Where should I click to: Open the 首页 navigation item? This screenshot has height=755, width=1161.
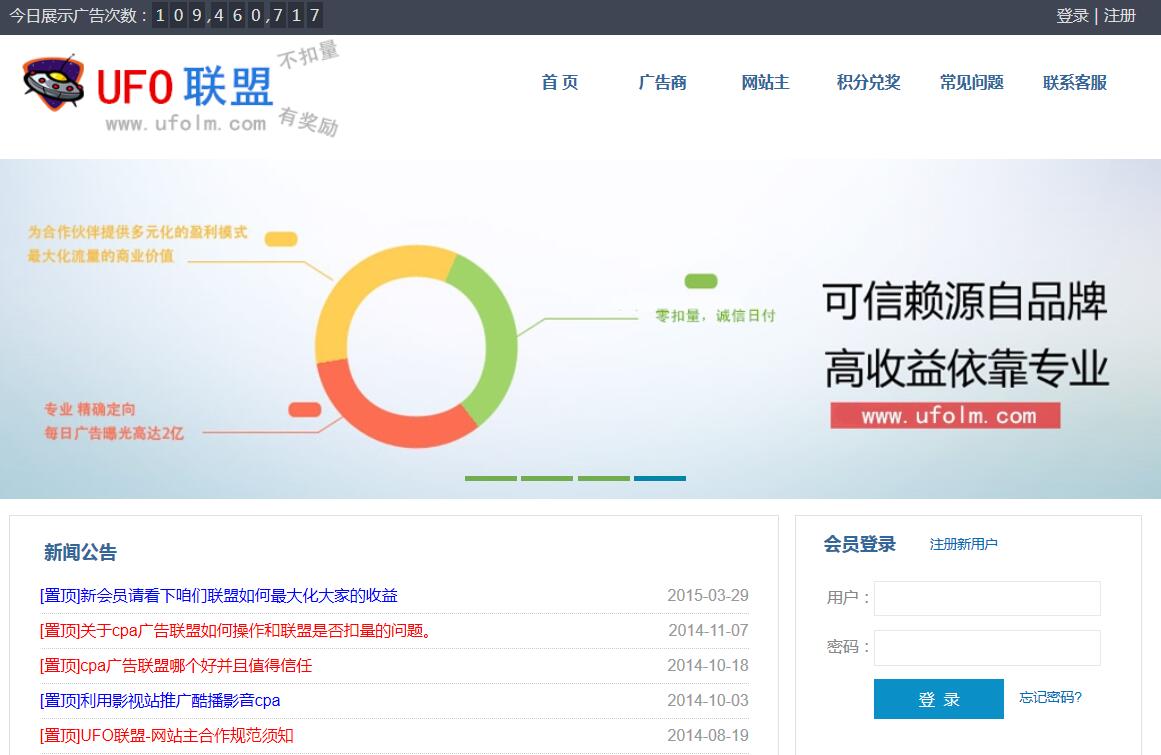point(560,83)
